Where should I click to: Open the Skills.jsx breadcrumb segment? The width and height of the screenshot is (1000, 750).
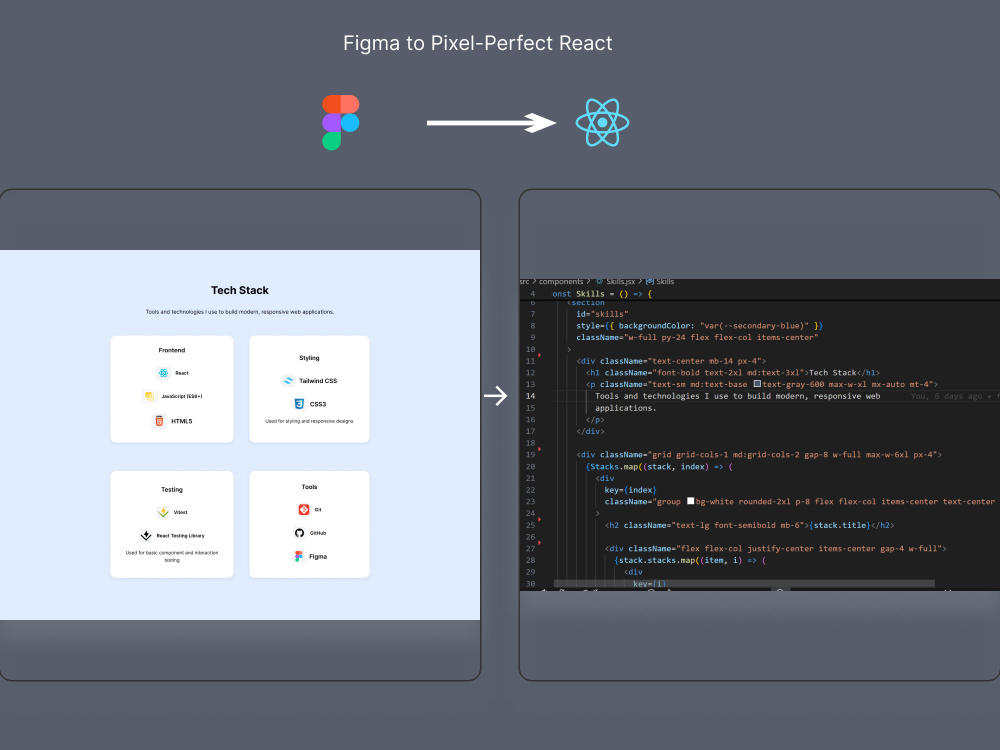coord(620,281)
